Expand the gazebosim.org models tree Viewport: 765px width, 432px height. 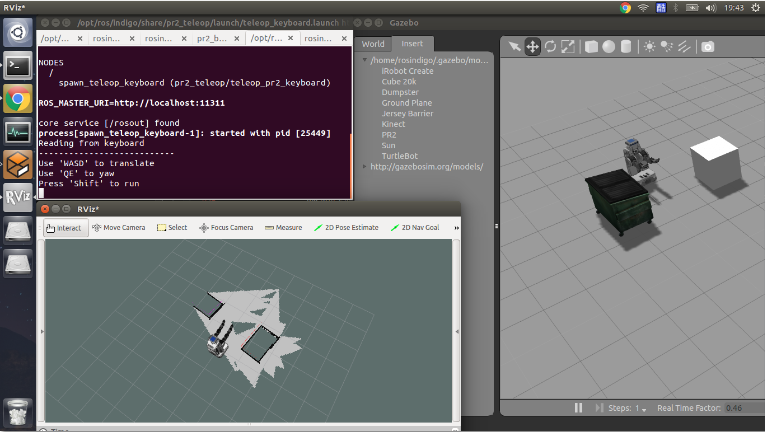[364, 166]
